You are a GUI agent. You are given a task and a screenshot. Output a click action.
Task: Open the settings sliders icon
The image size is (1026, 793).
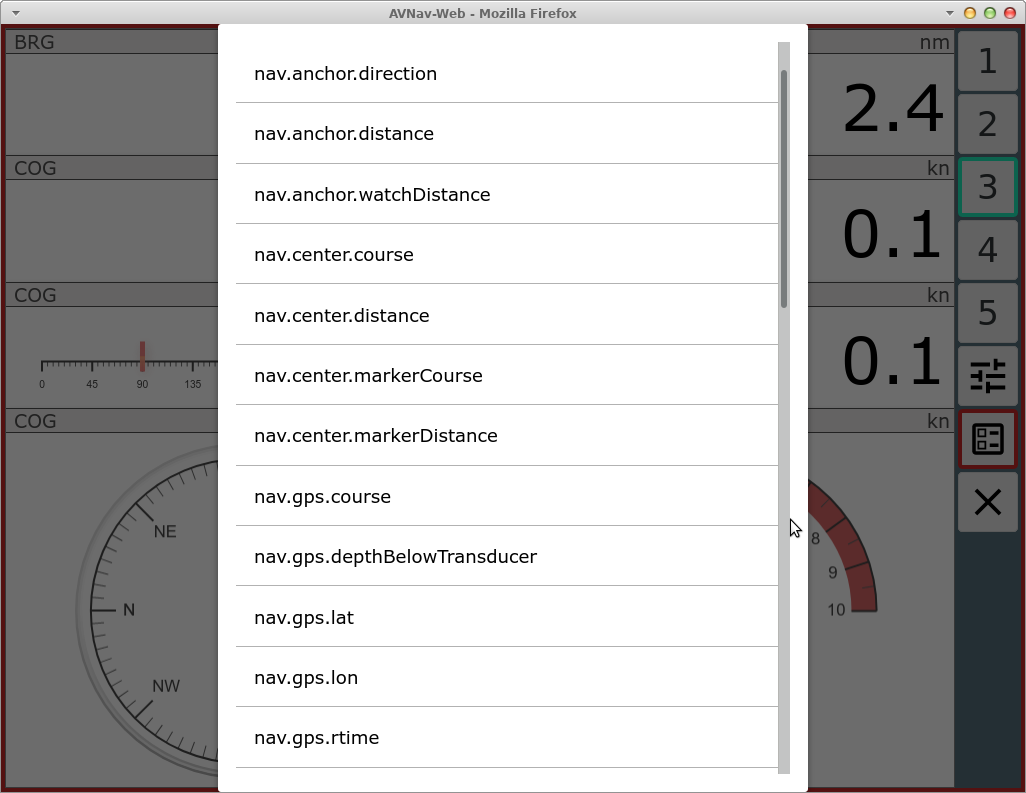(x=987, y=376)
